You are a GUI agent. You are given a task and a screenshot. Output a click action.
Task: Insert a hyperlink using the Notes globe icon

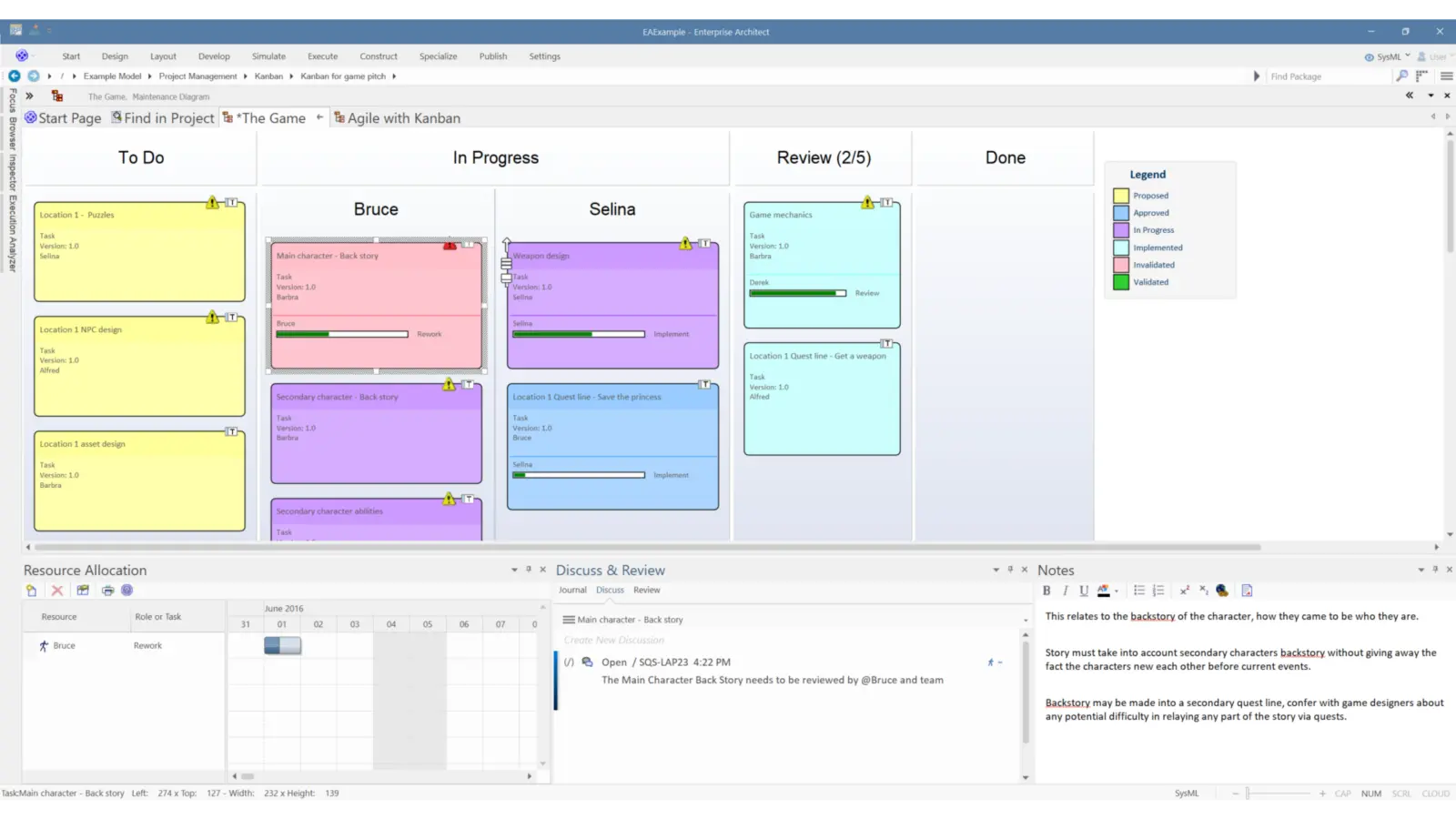point(1222,591)
